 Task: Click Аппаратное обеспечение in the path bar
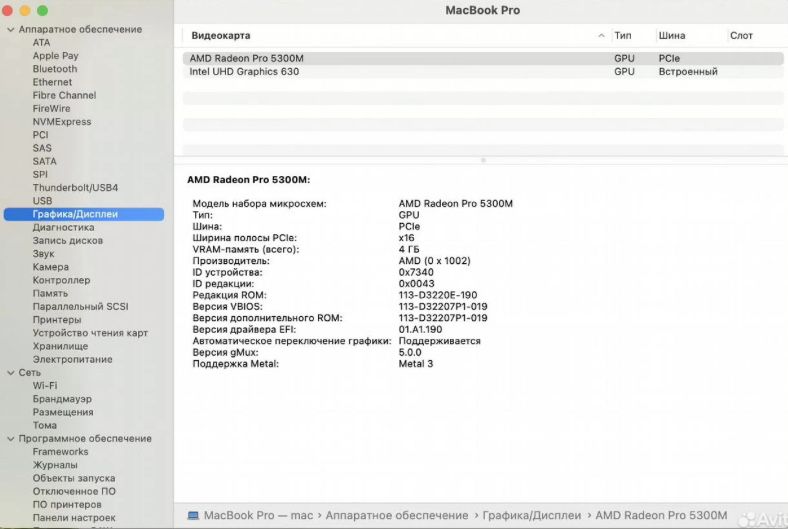point(397,515)
